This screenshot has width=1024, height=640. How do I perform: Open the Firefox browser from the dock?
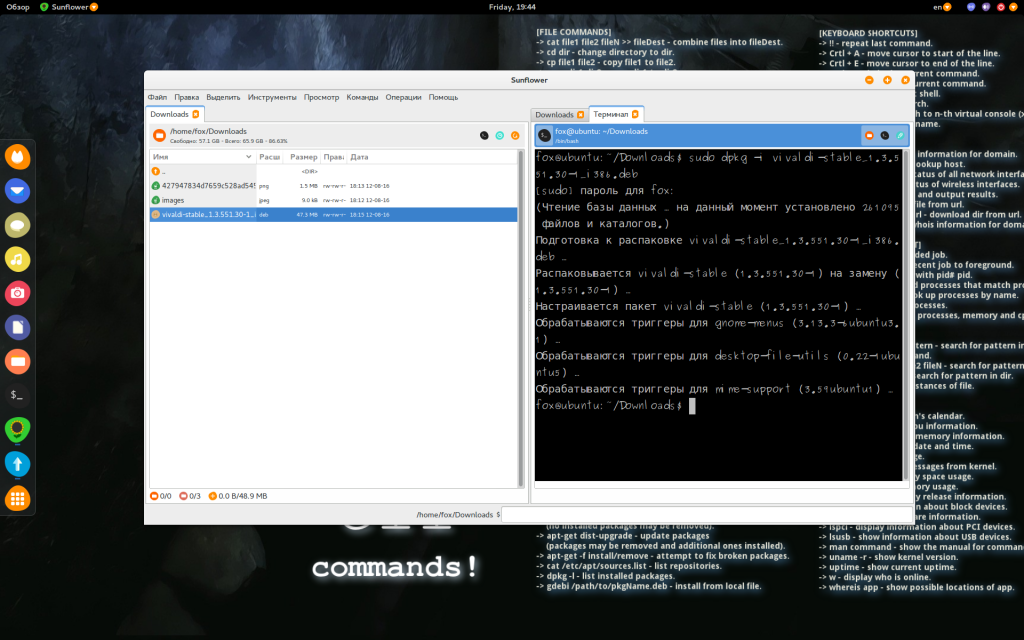click(x=18, y=157)
